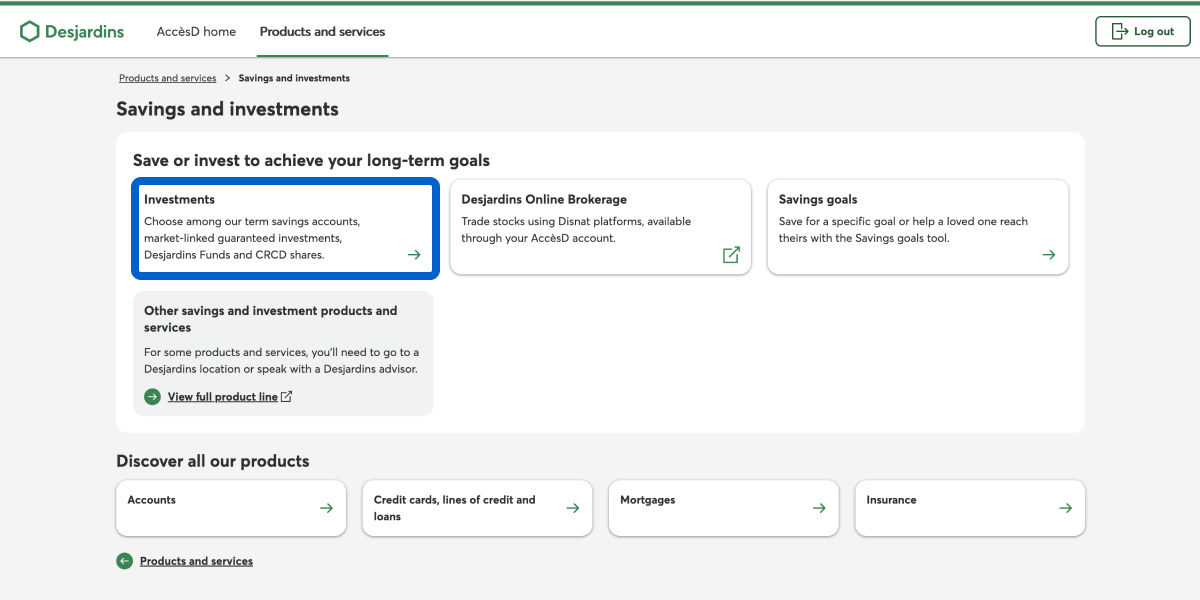The height and width of the screenshot is (600, 1200).
Task: Click the arrow icon in Savings goals card
Action: 1048,255
